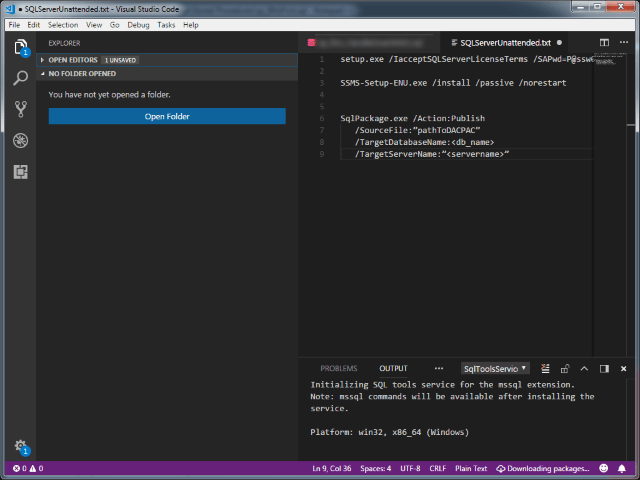Click the SqlPackage.exe /Action:Publish line
Image resolution: width=640 pixels, height=480 pixels.
[412, 118]
